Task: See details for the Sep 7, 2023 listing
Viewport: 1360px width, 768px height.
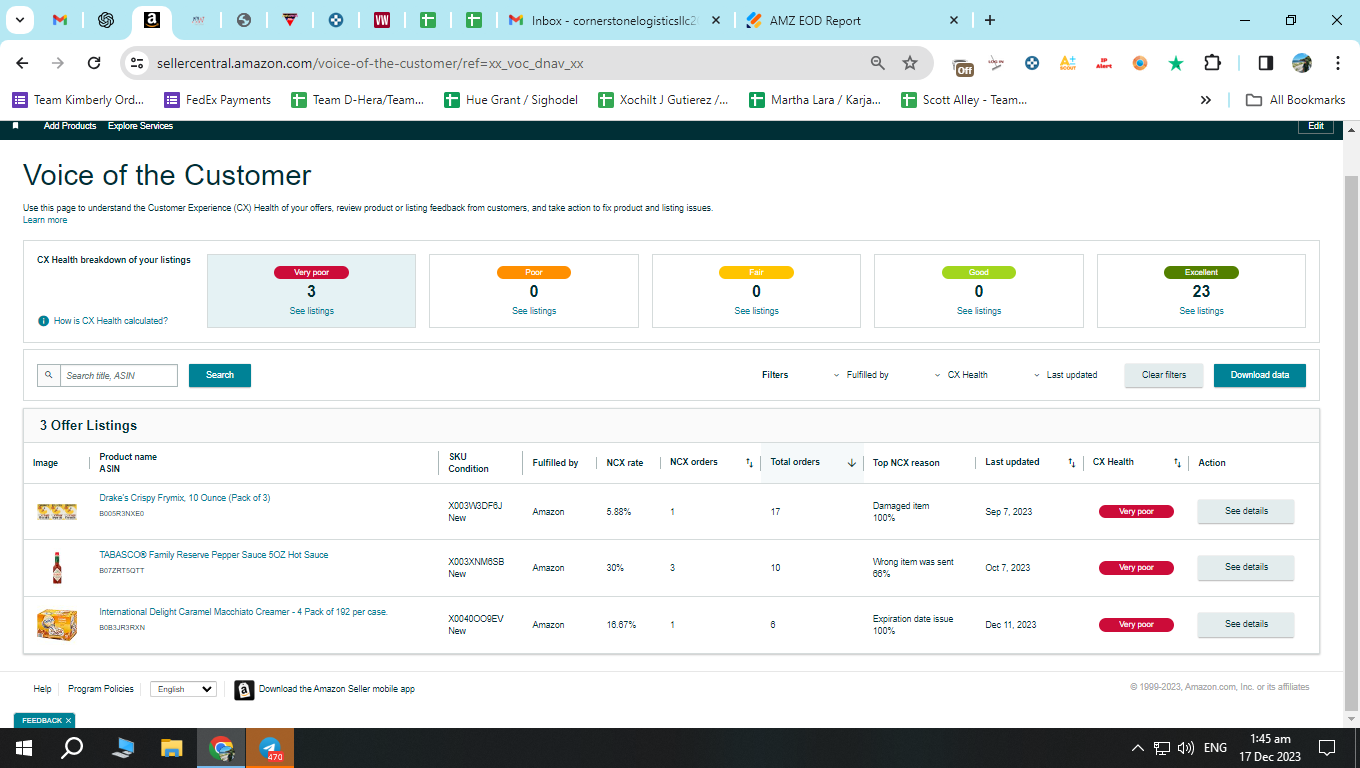Action: tap(1246, 511)
